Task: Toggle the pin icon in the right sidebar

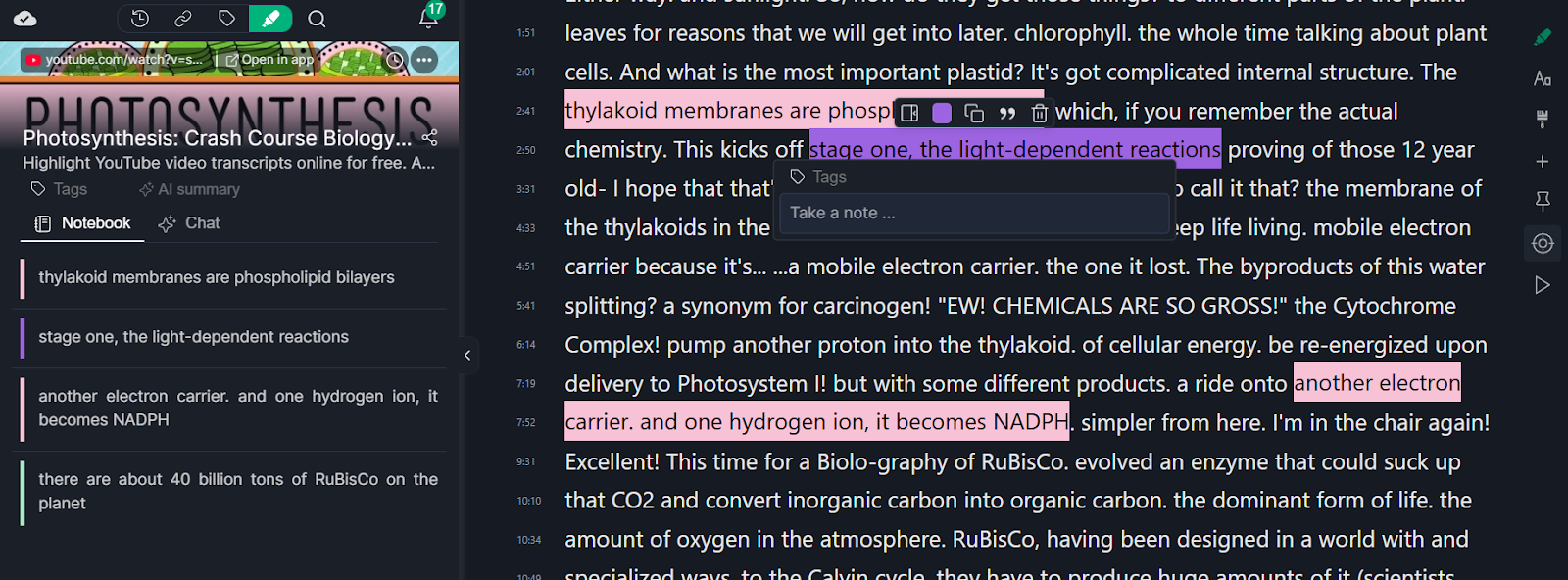Action: [x=1543, y=201]
